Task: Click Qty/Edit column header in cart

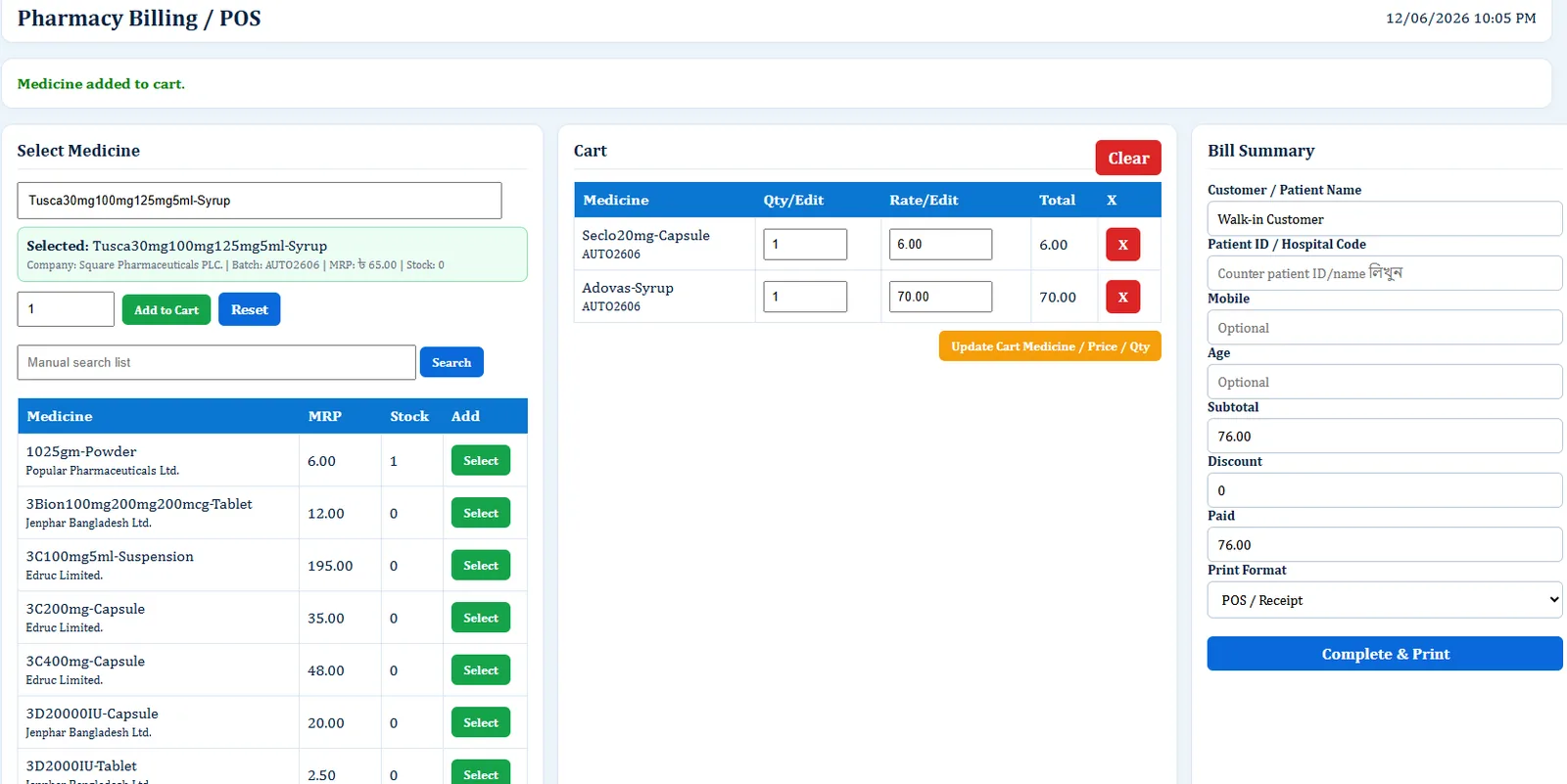Action: pos(793,200)
